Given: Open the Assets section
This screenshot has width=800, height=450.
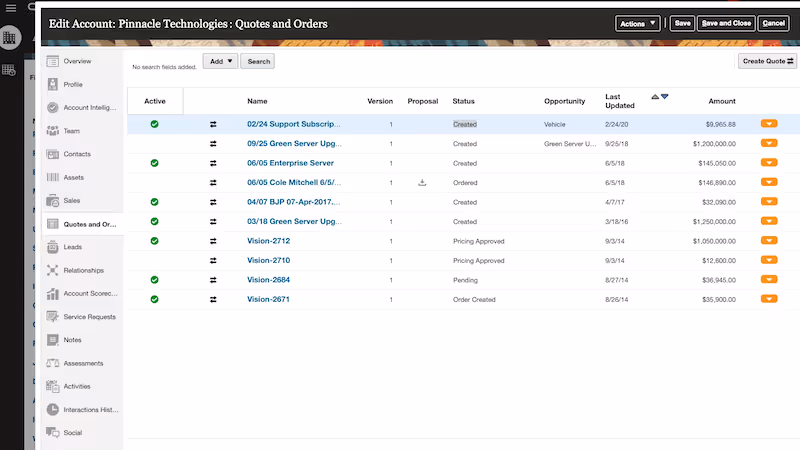Looking at the screenshot, I should 73,178.
